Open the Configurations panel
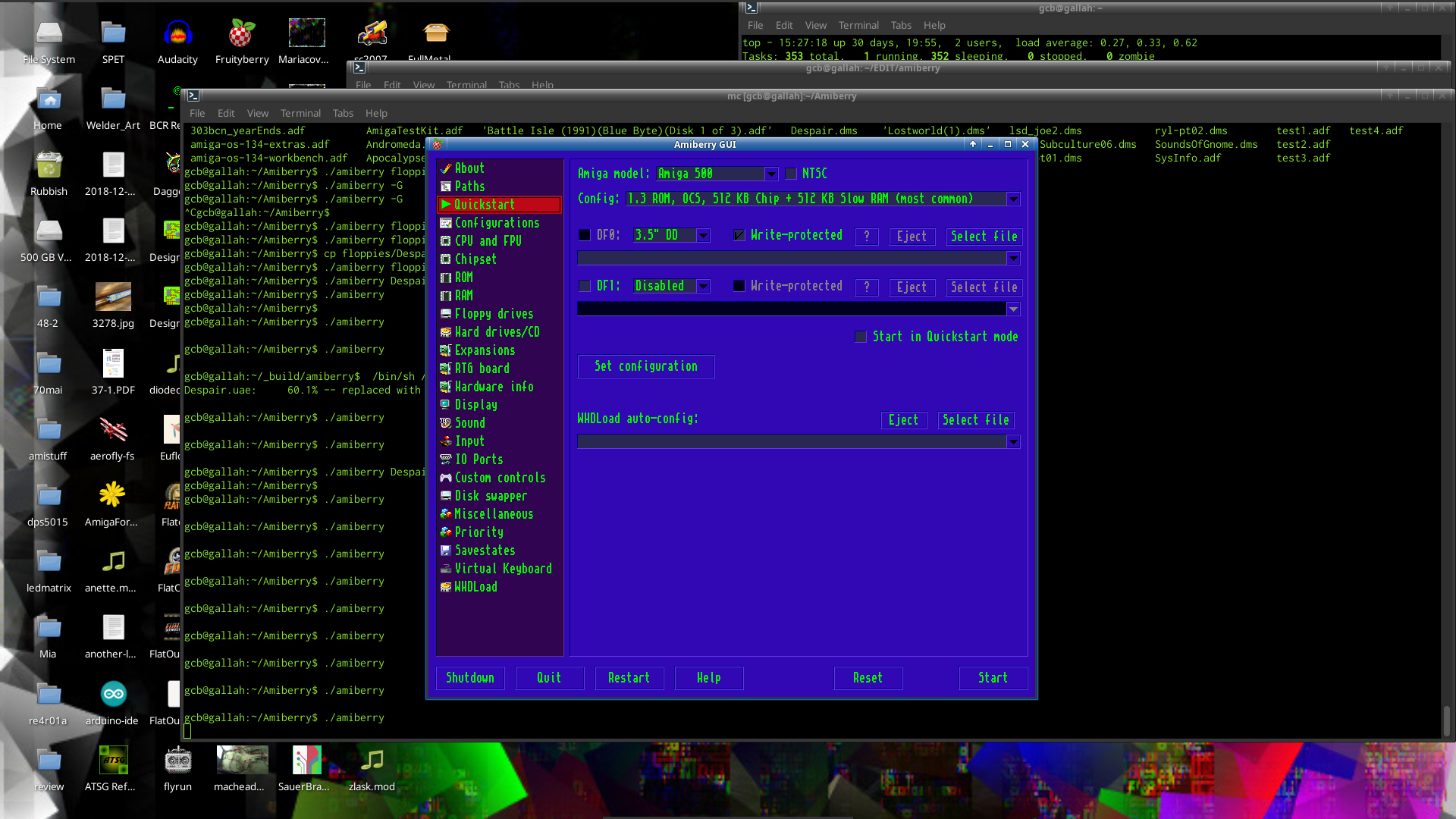This screenshot has width=1456, height=819. pos(499,223)
